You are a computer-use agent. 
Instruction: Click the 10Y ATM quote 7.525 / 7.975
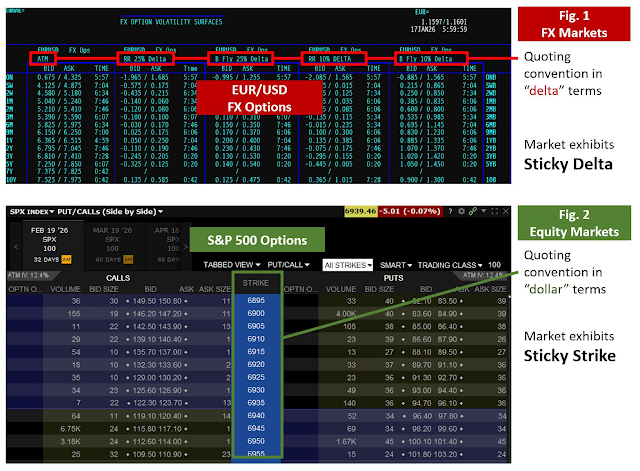(x=59, y=180)
